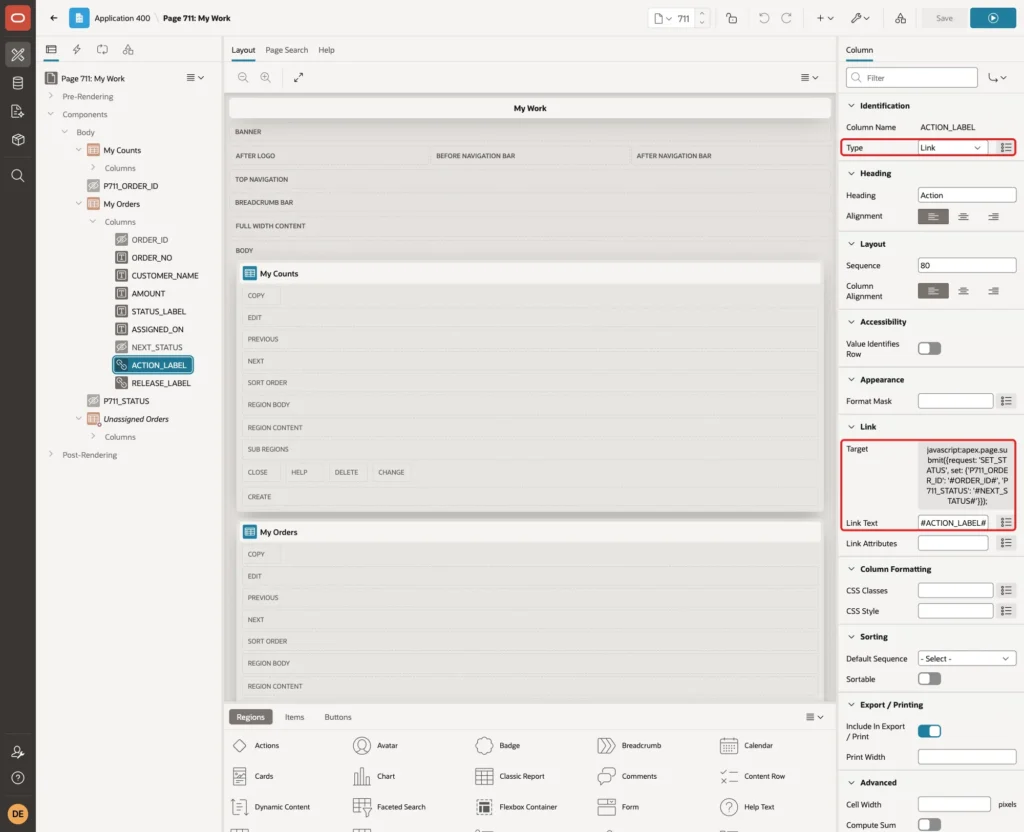The height and width of the screenshot is (832, 1024).
Task: Collapse the Identification section
Action: coord(851,106)
